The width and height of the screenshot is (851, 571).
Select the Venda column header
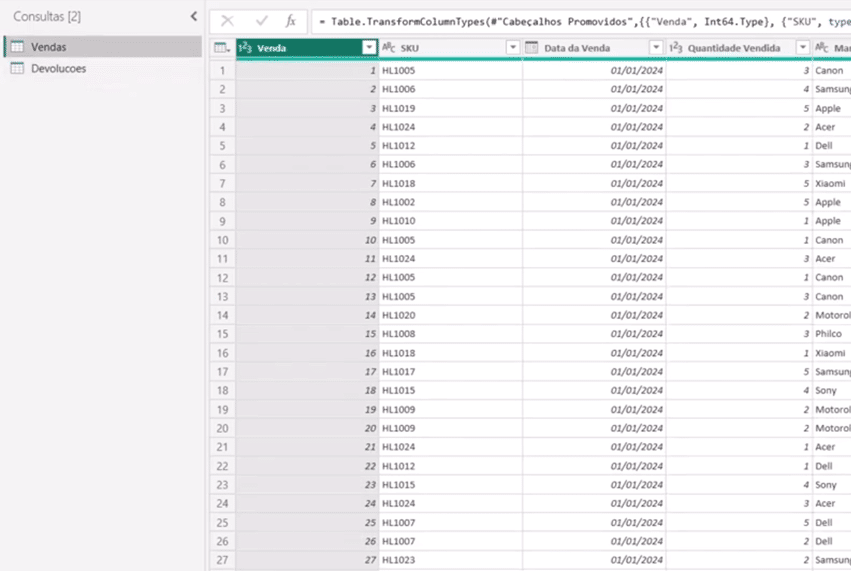point(307,48)
